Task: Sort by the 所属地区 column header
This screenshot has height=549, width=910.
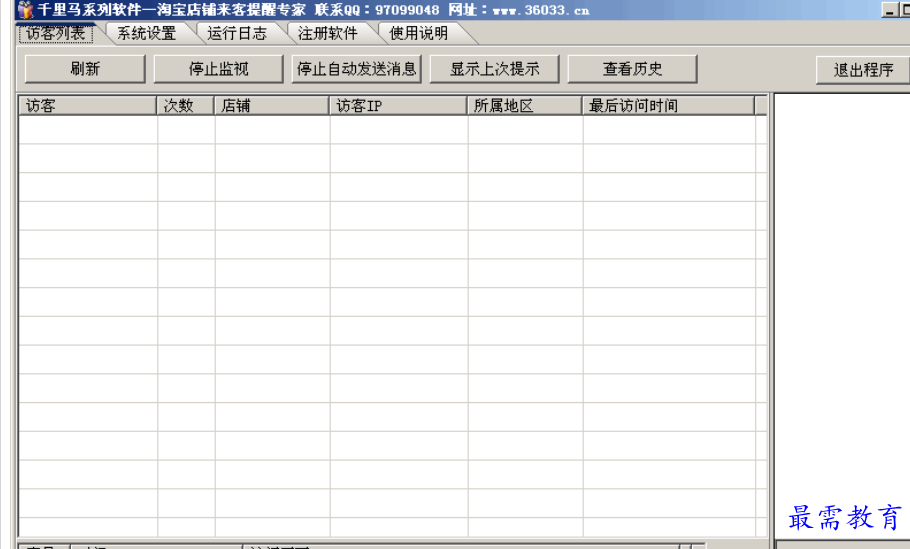Action: [x=525, y=106]
